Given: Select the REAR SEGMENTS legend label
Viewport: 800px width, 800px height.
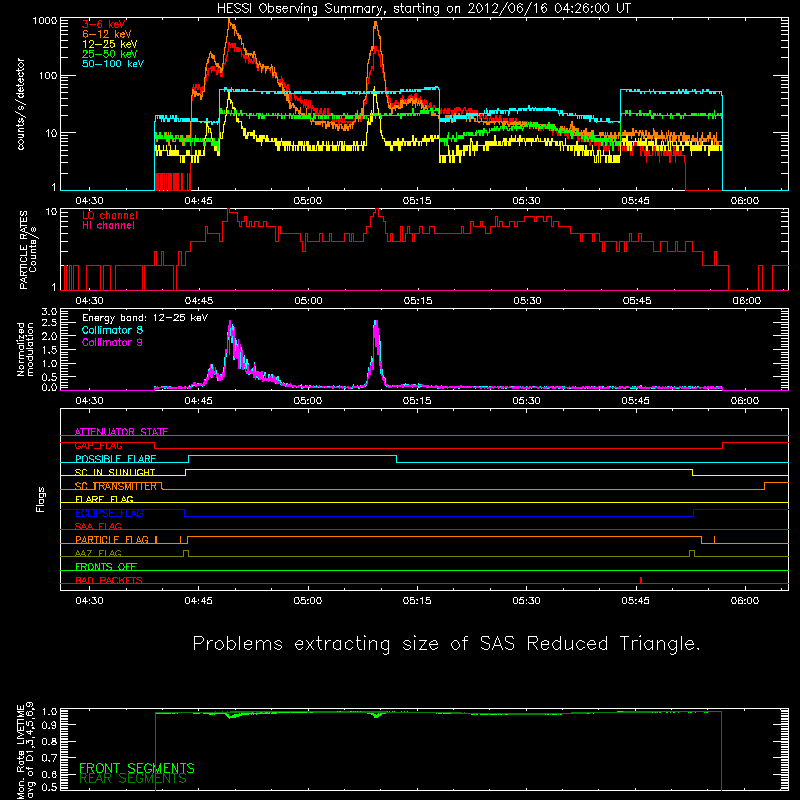Looking at the screenshot, I should (x=133, y=779).
